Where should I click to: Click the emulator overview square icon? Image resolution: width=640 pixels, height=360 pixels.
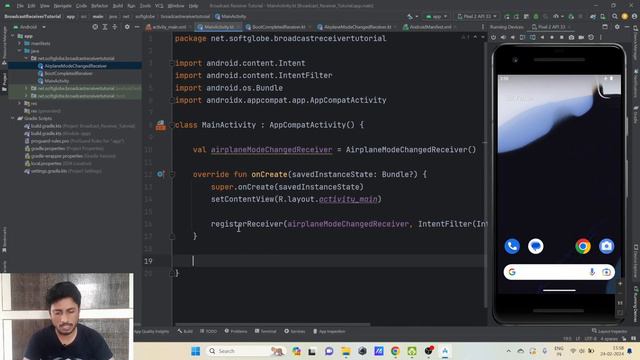(x=562, y=37)
